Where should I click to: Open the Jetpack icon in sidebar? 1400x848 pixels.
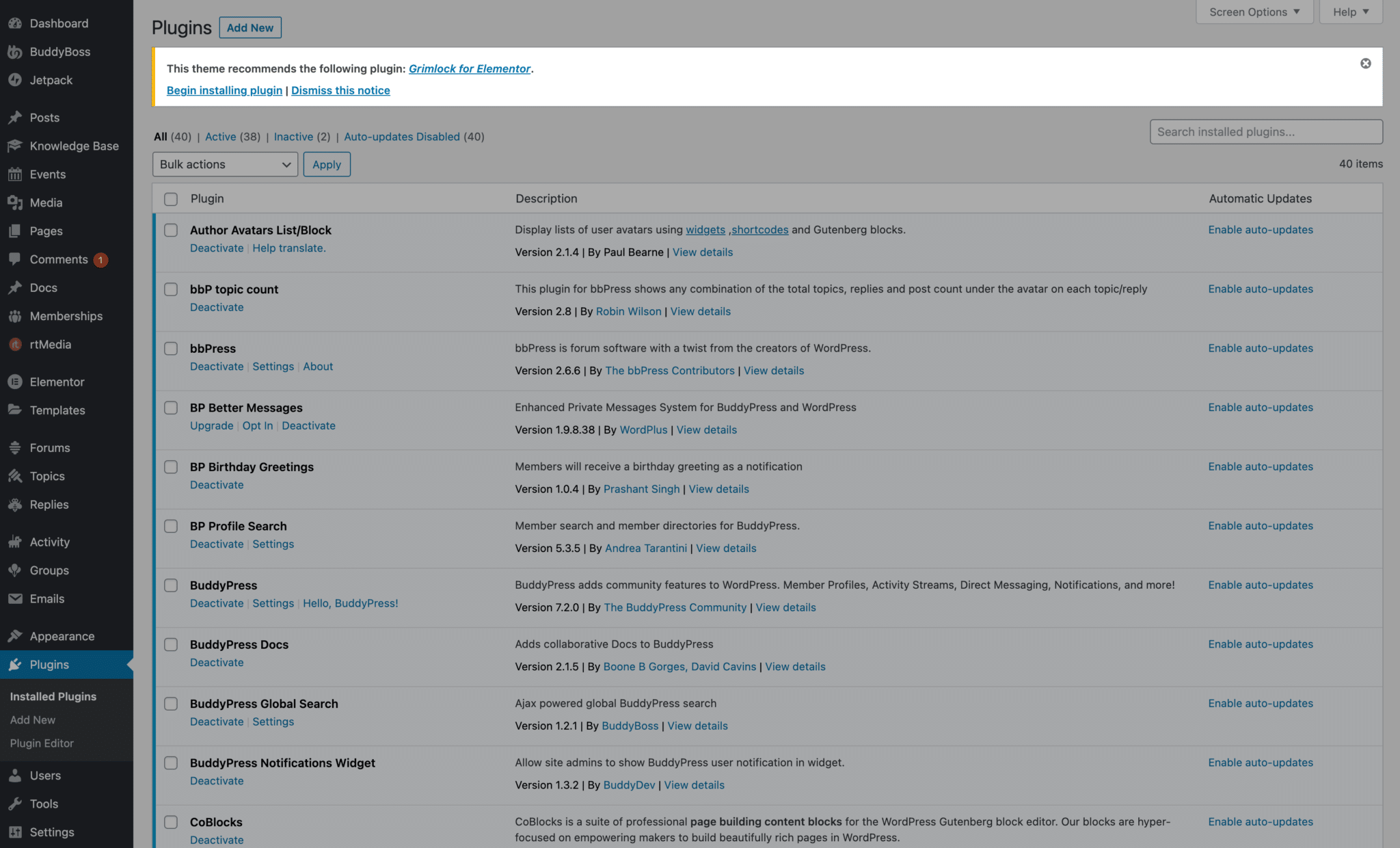15,80
